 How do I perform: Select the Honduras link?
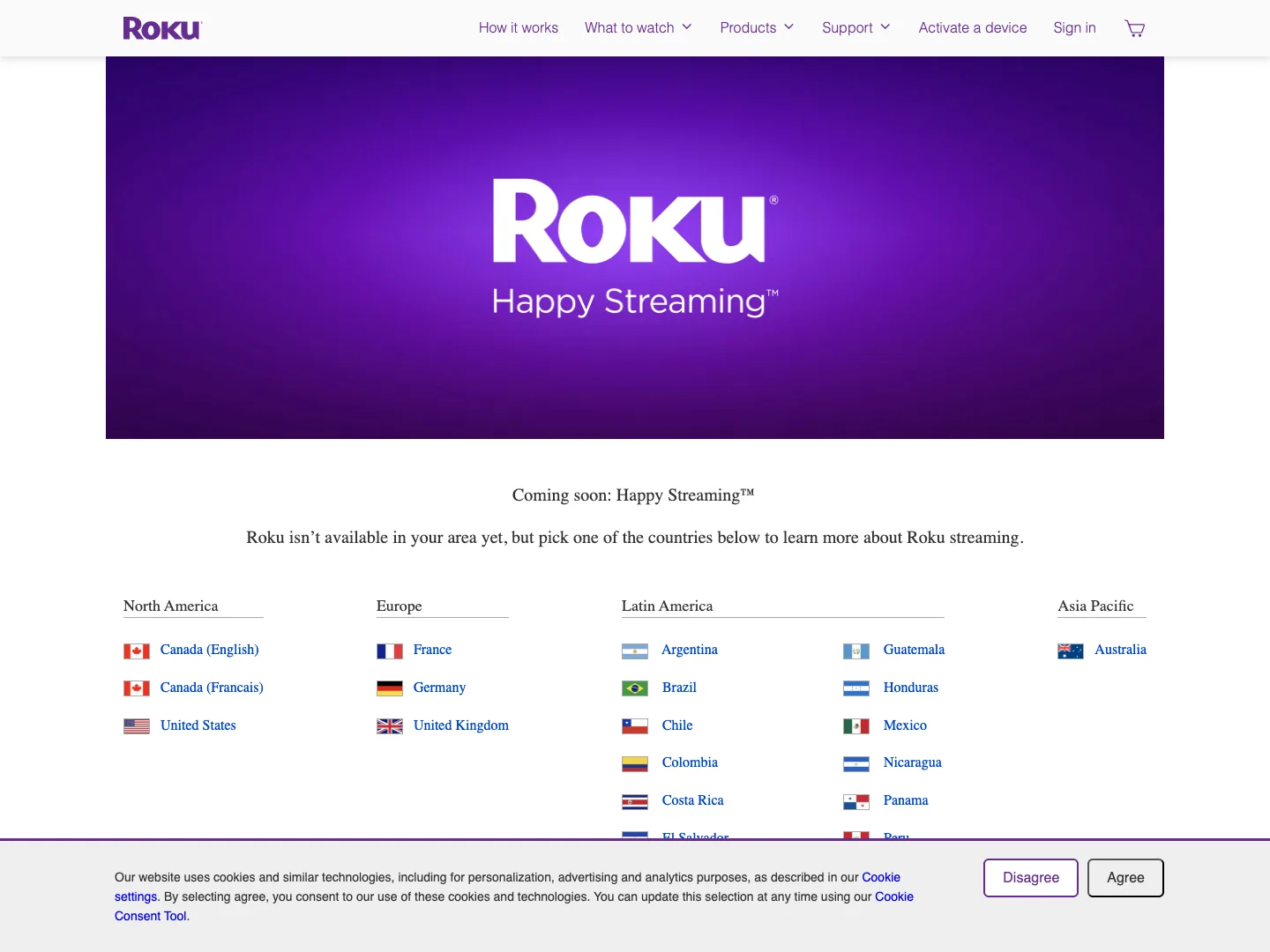(911, 688)
